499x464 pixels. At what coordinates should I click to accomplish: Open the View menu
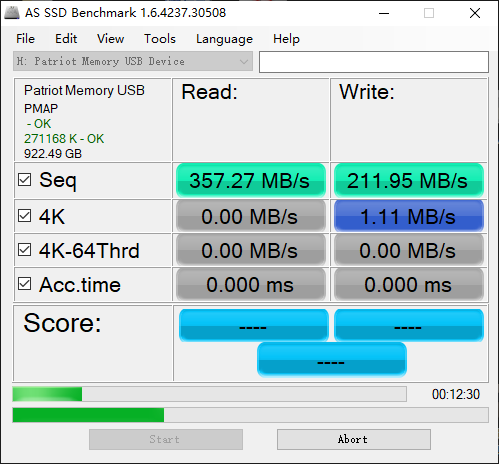[110, 39]
